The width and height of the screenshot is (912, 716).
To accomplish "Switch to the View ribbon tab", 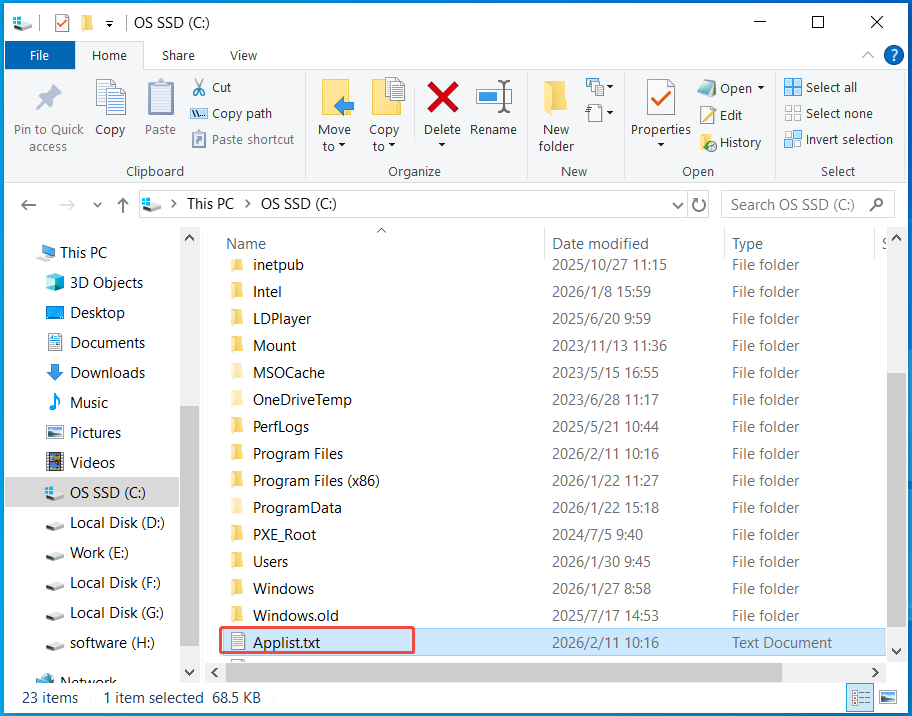I will point(242,55).
